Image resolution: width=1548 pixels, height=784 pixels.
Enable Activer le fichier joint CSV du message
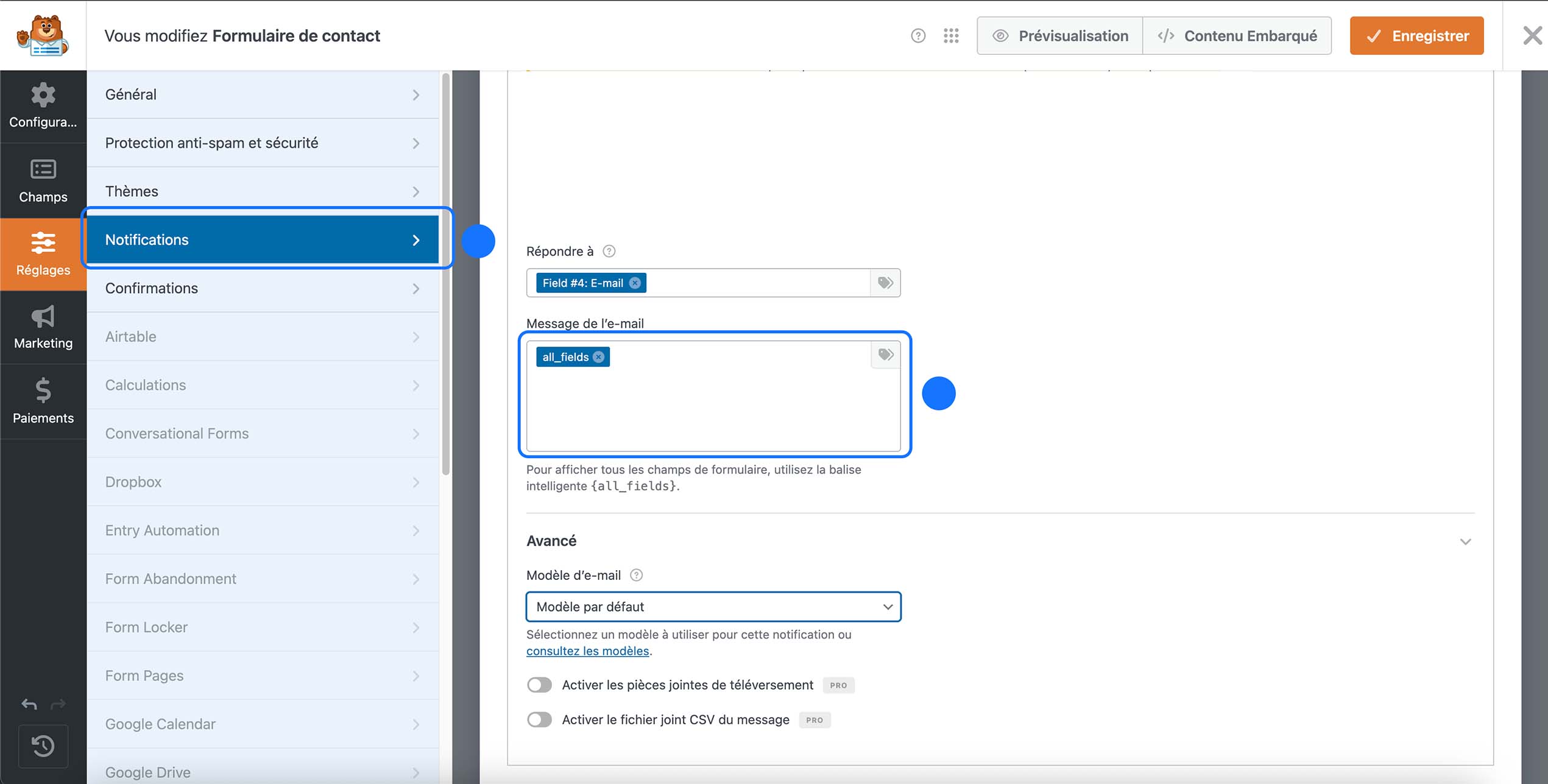coord(539,719)
